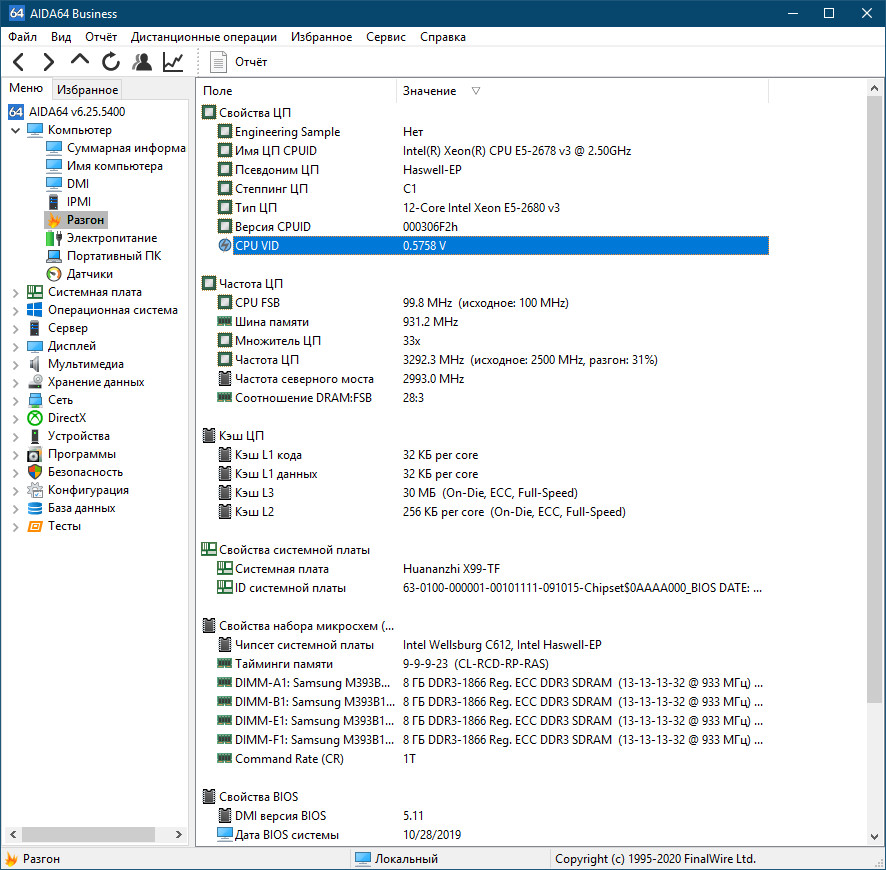
Task: Open the Вид menu
Action: coord(61,37)
